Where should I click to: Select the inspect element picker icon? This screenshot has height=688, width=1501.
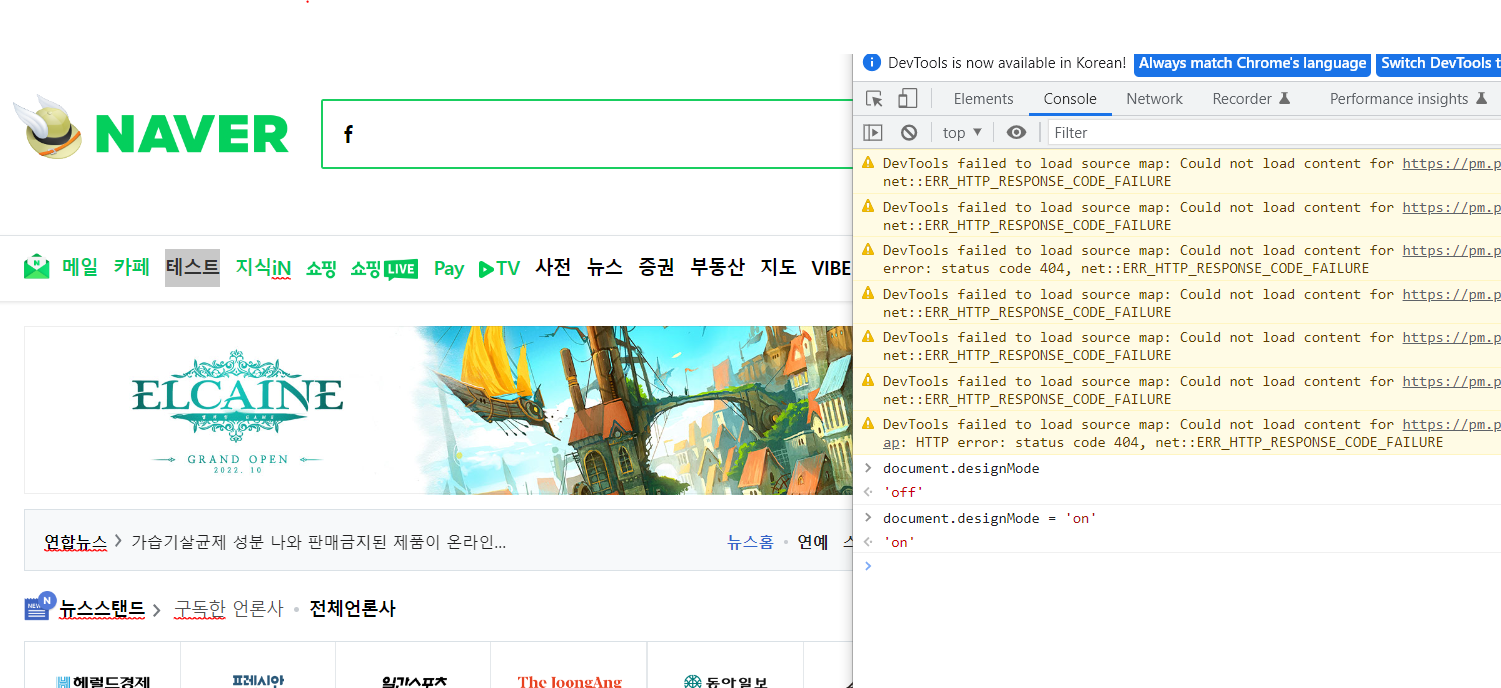(874, 99)
